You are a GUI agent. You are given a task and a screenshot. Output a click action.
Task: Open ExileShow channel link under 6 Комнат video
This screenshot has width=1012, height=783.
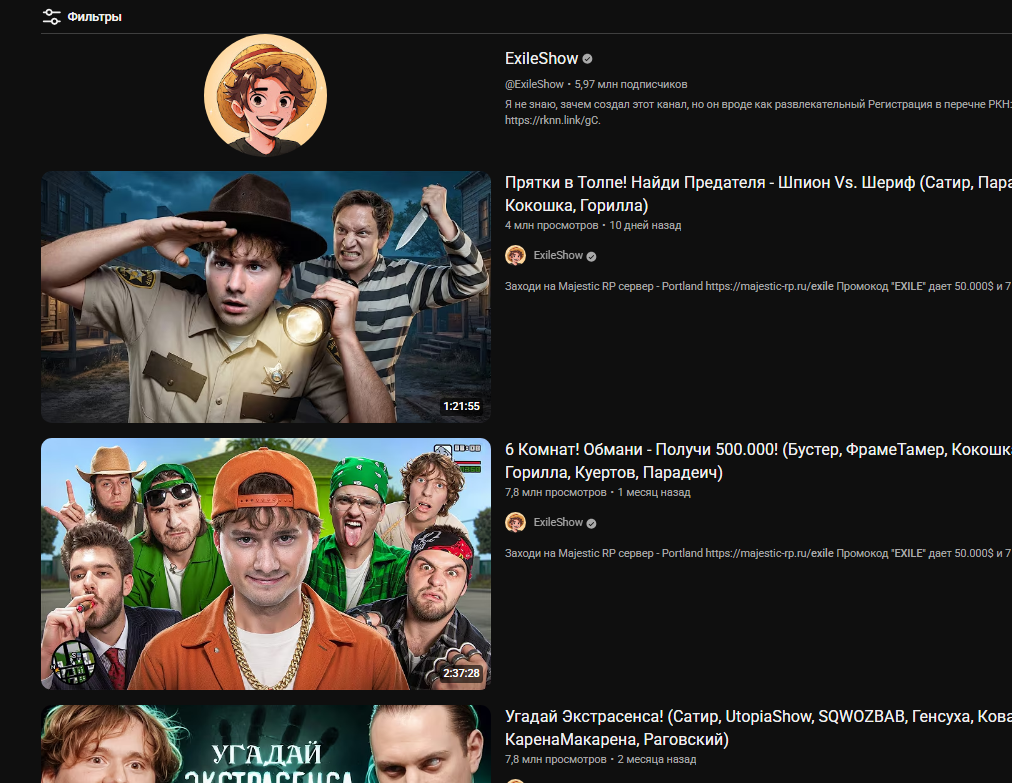tap(558, 522)
